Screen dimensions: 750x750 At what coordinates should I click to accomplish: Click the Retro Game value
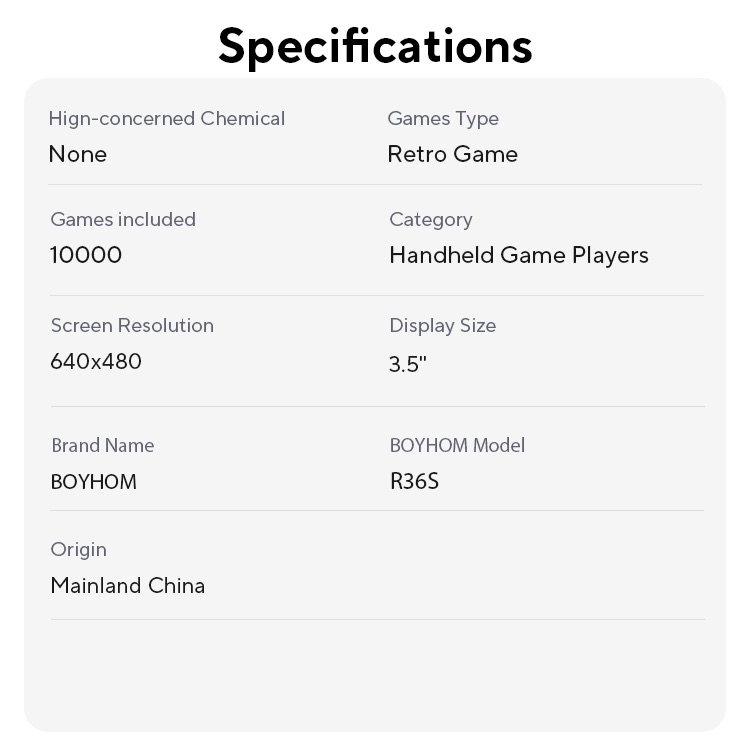[452, 154]
